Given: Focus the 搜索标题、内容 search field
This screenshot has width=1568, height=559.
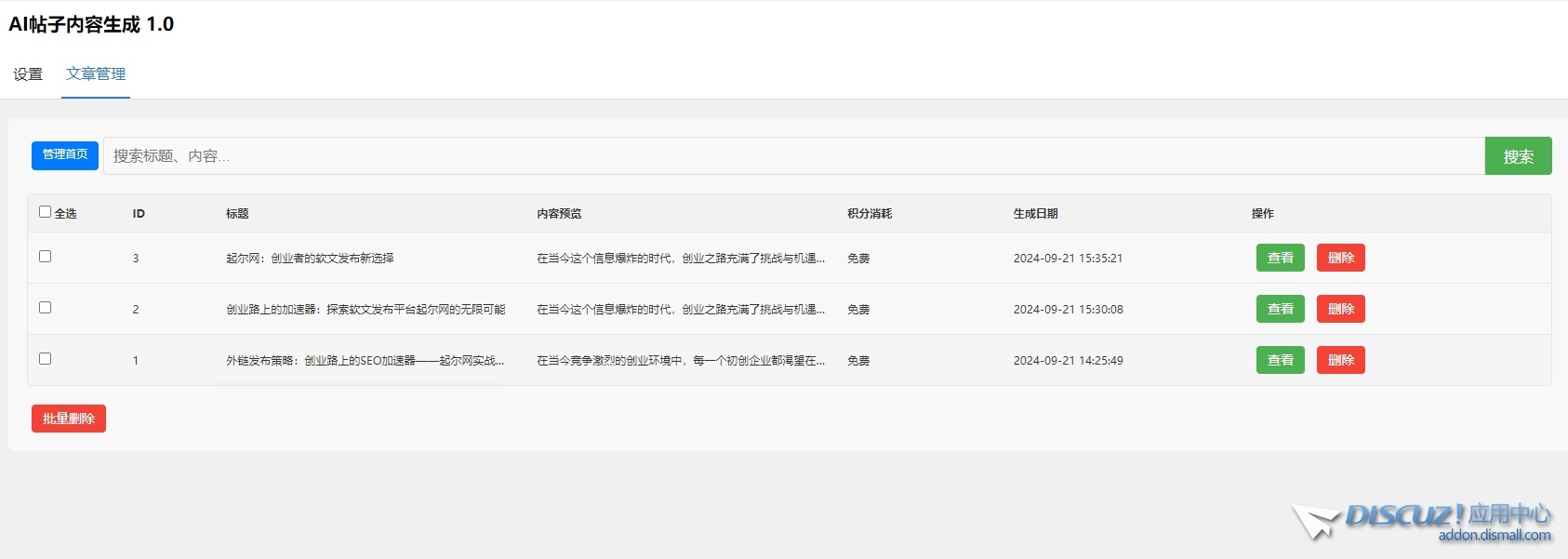Looking at the screenshot, I should click(x=792, y=156).
